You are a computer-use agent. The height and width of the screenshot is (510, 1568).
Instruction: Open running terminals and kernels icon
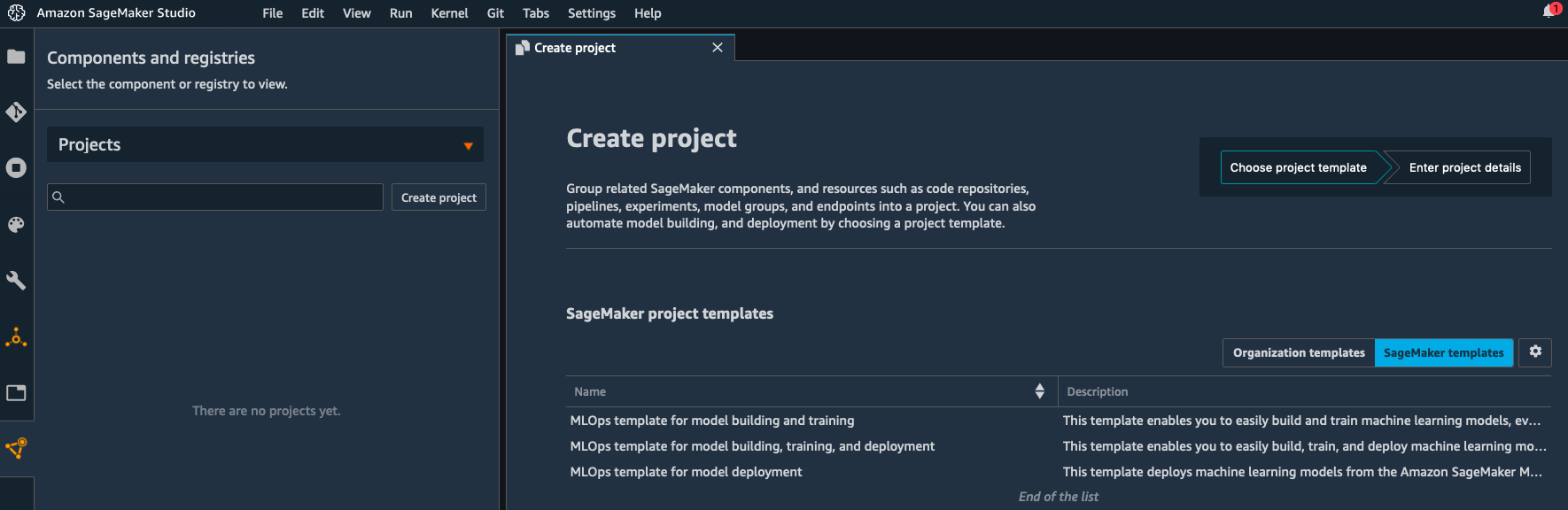[x=16, y=168]
